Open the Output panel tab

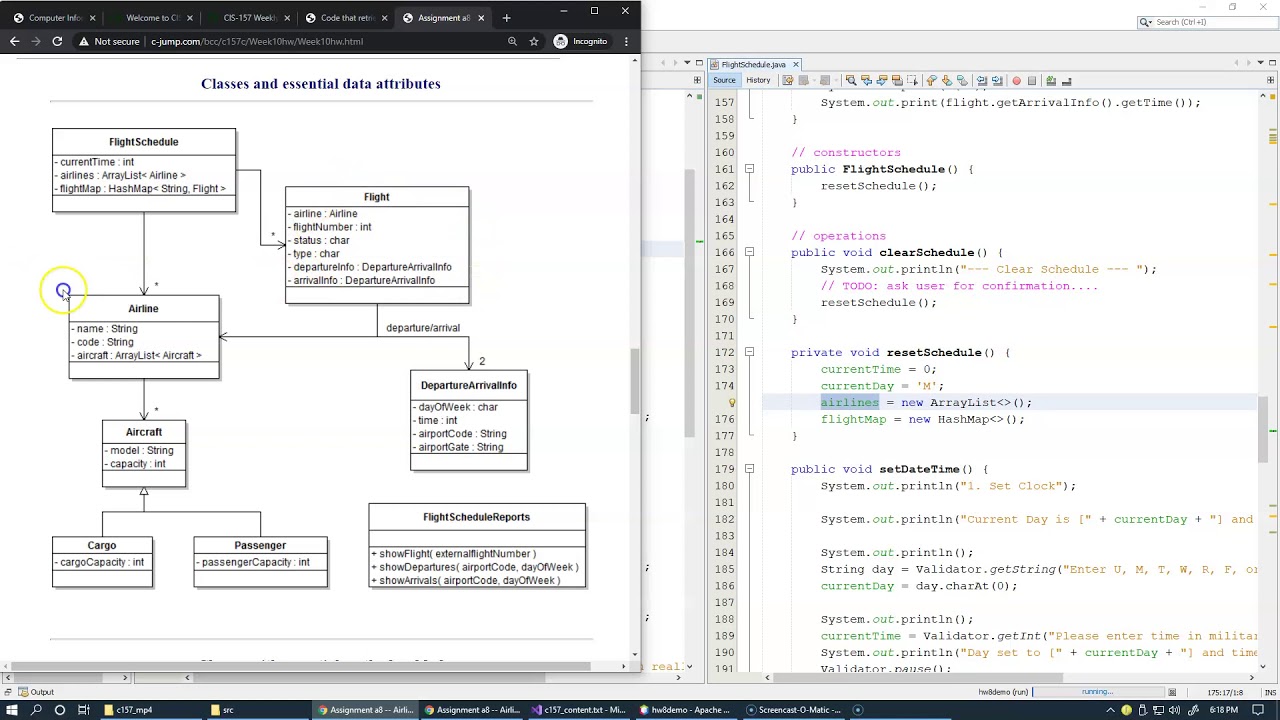click(x=36, y=692)
